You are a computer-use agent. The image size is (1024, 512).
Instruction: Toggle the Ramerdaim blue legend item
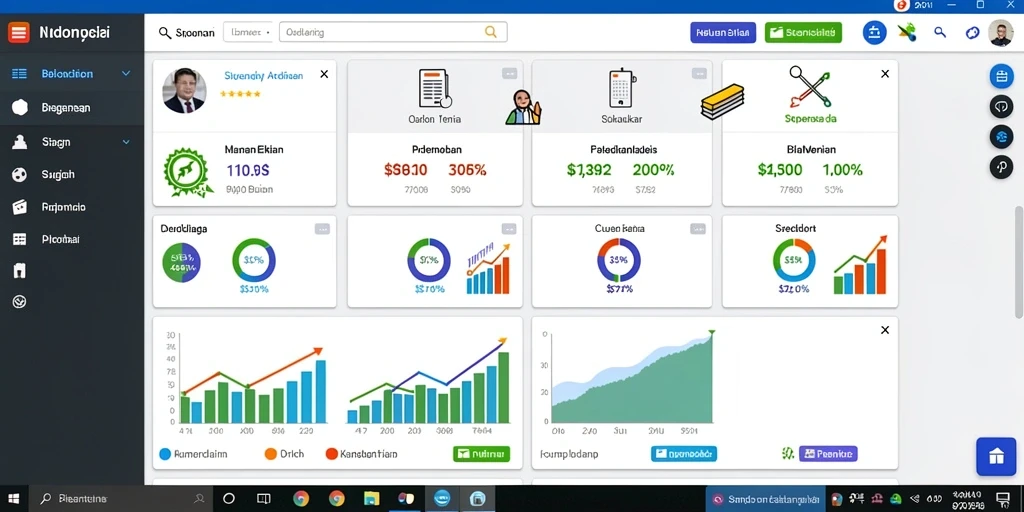(193, 454)
